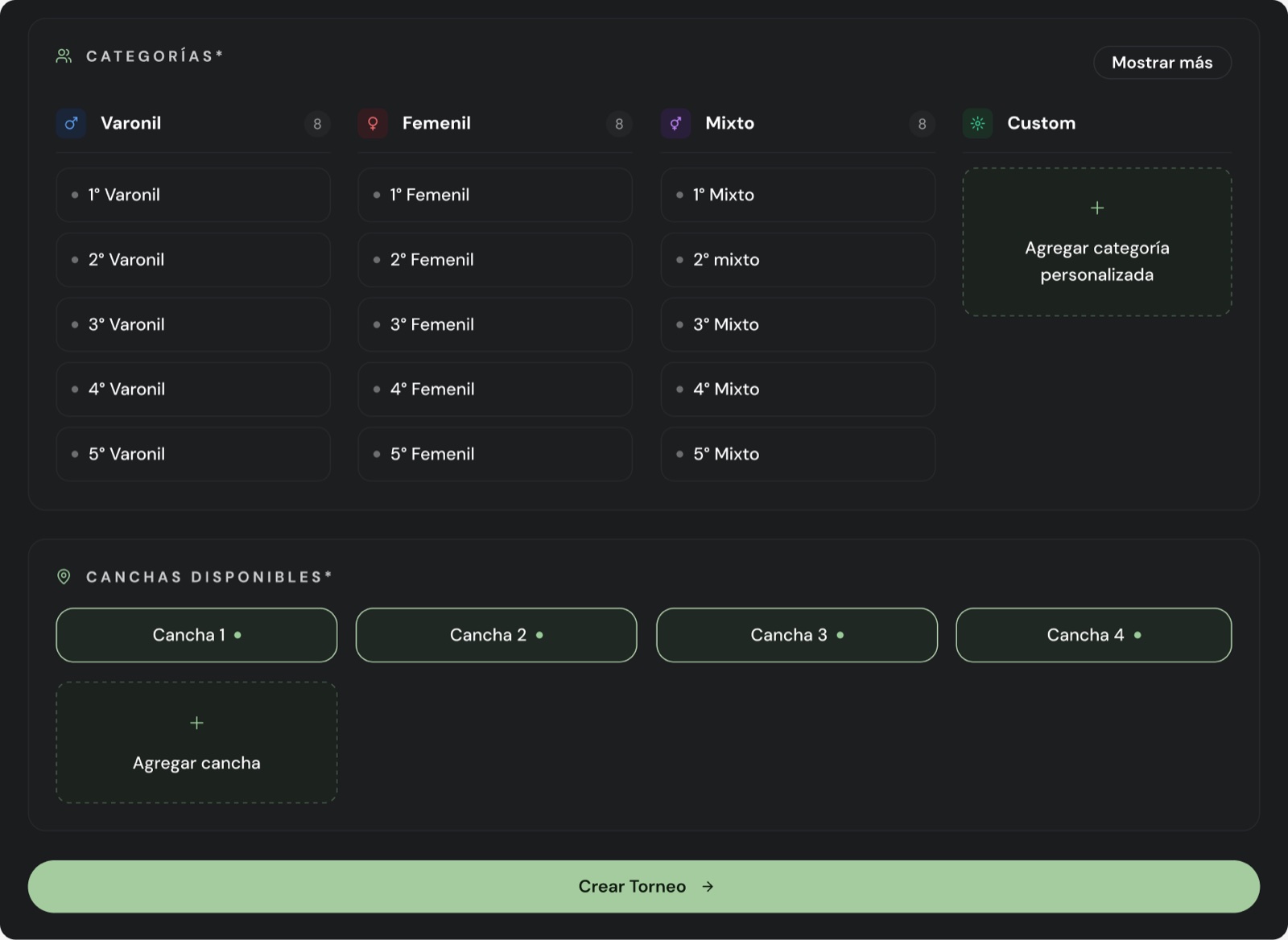
Task: Deselect Cancha 1 court
Action: pyautogui.click(x=196, y=635)
